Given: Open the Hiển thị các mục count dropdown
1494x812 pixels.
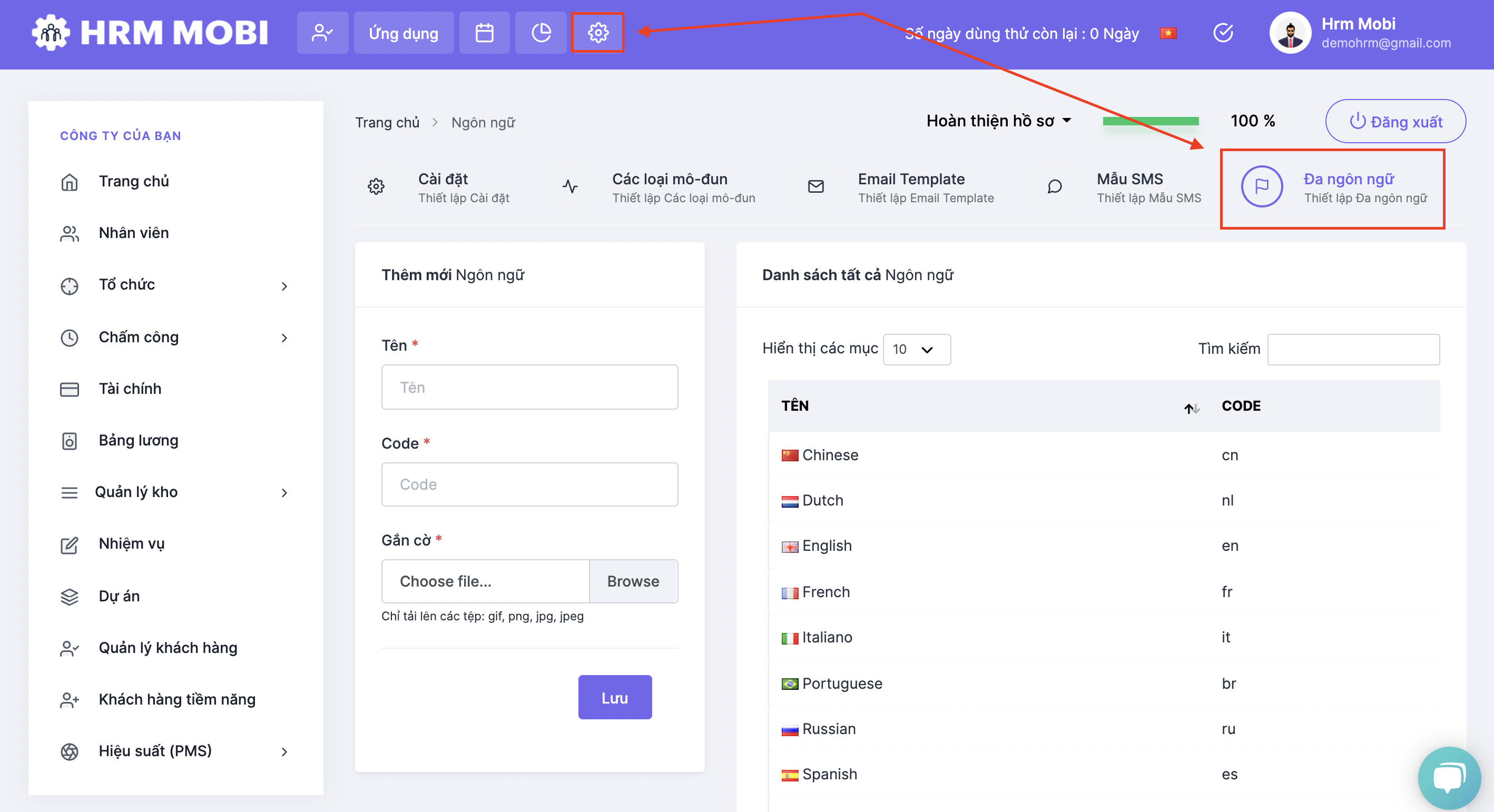Looking at the screenshot, I should [916, 350].
